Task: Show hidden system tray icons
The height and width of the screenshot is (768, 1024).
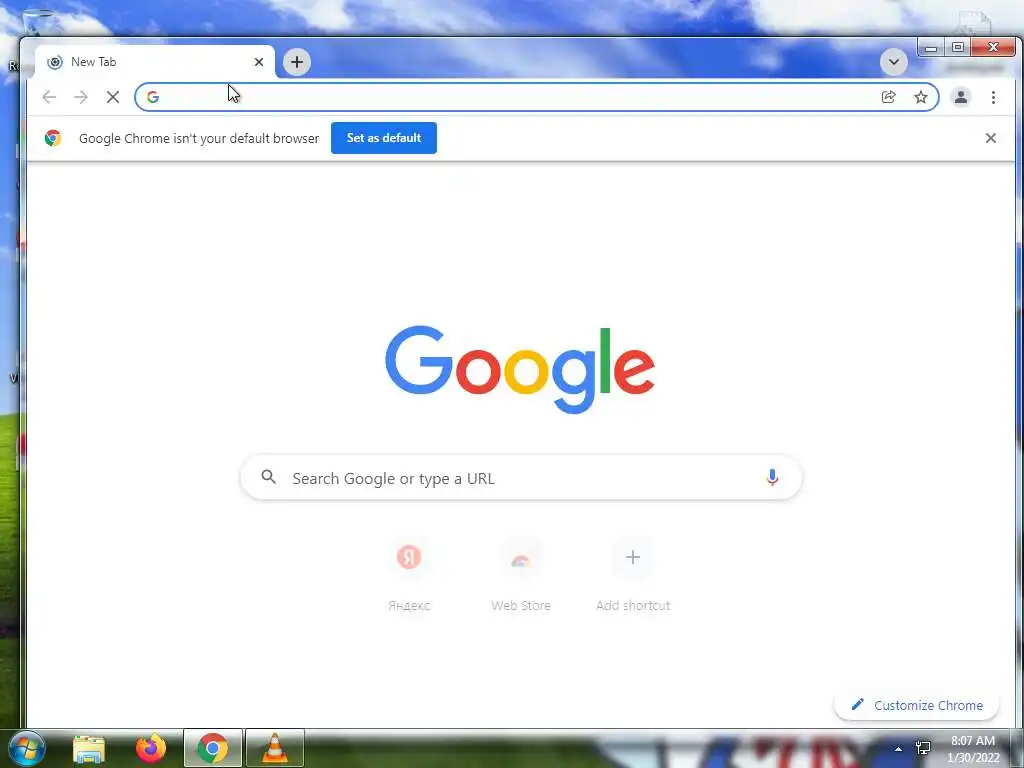Action: (x=899, y=748)
